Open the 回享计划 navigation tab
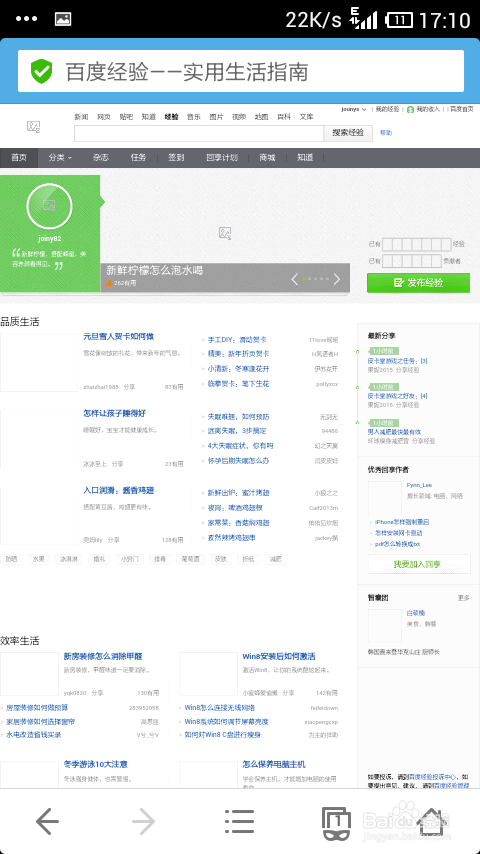480x854 pixels. [222, 157]
